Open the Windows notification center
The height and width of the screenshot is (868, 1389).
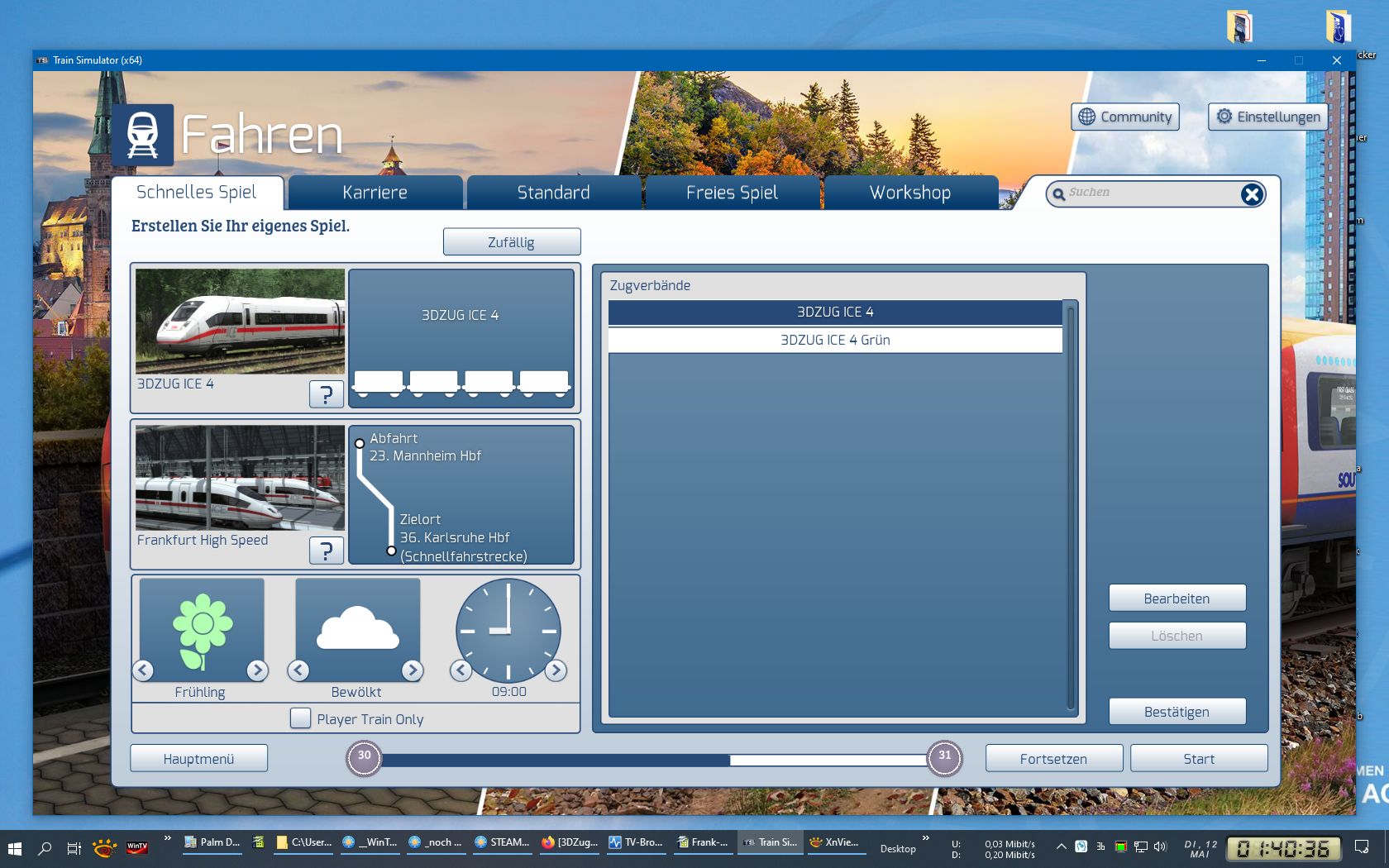(x=1362, y=847)
